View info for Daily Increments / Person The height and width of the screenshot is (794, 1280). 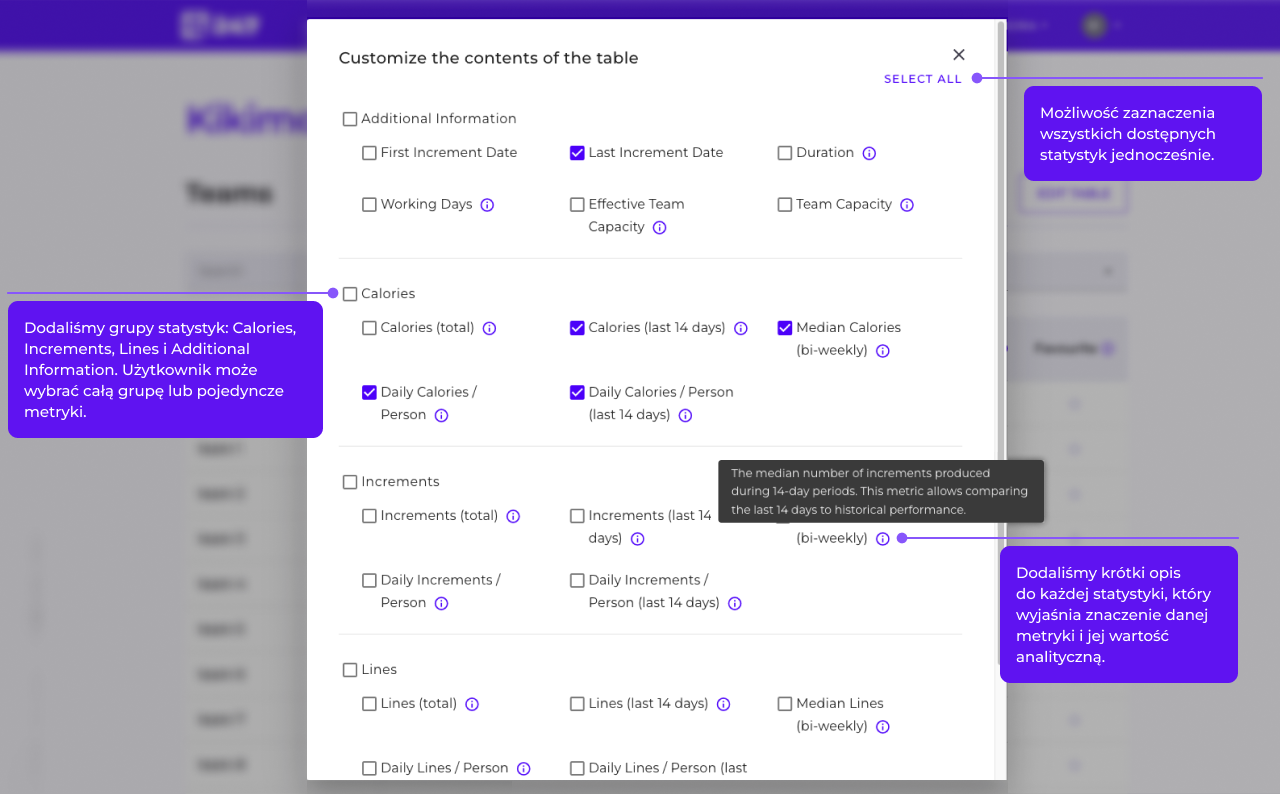click(x=441, y=603)
